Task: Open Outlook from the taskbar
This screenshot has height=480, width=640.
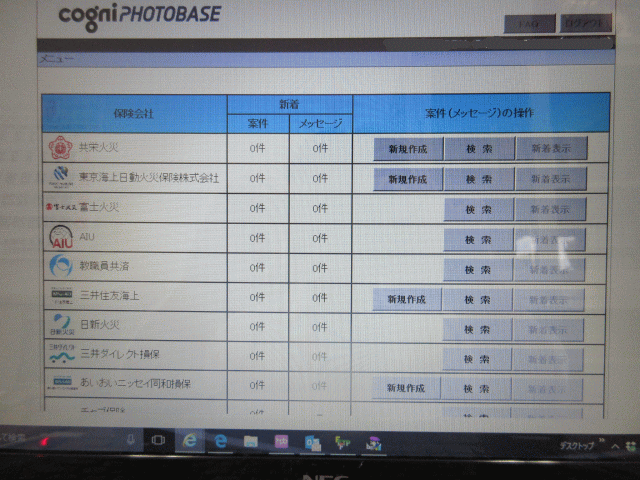Action: [x=313, y=443]
